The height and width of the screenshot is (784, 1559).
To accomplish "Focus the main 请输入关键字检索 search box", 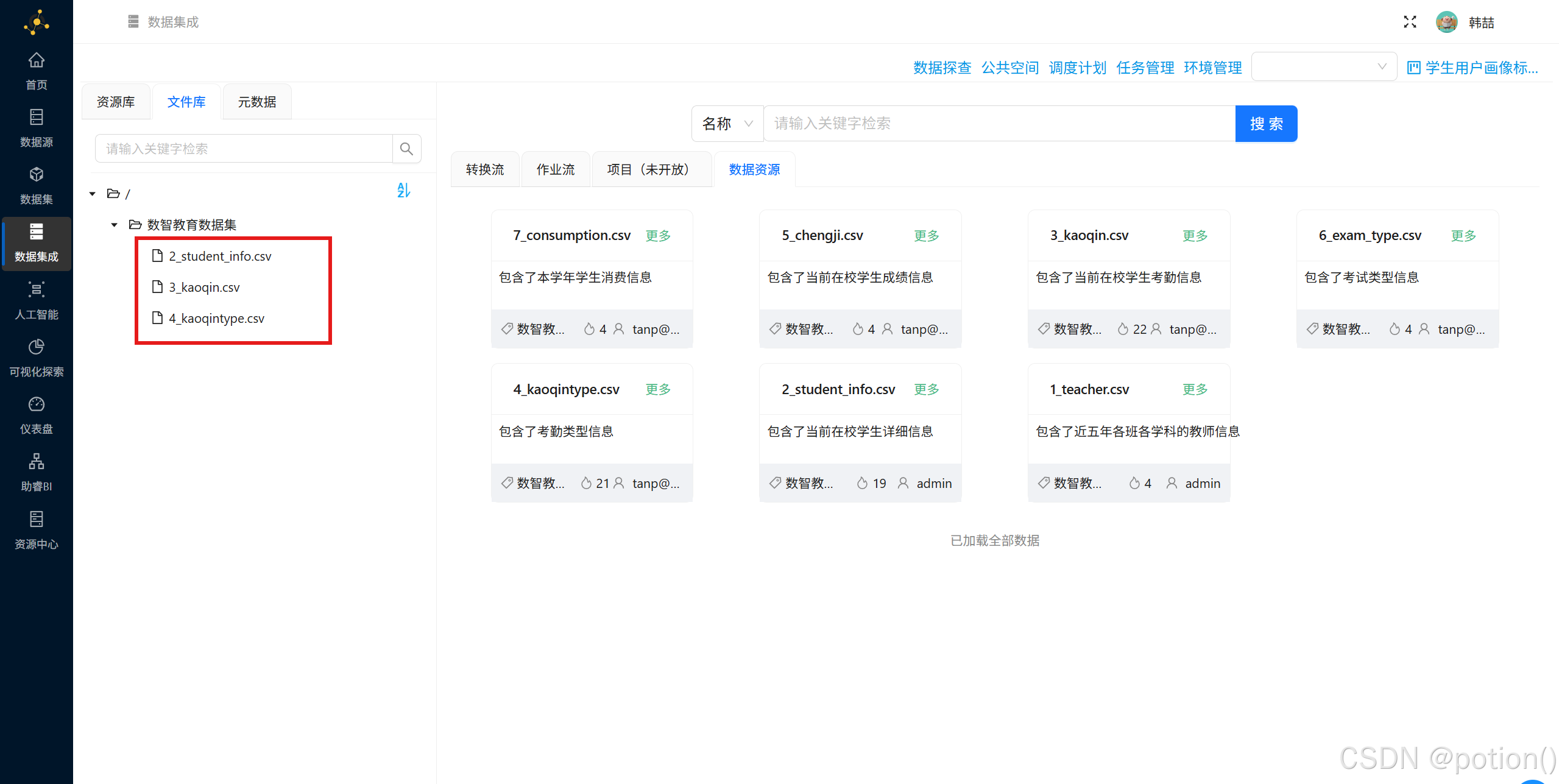I will pos(999,124).
